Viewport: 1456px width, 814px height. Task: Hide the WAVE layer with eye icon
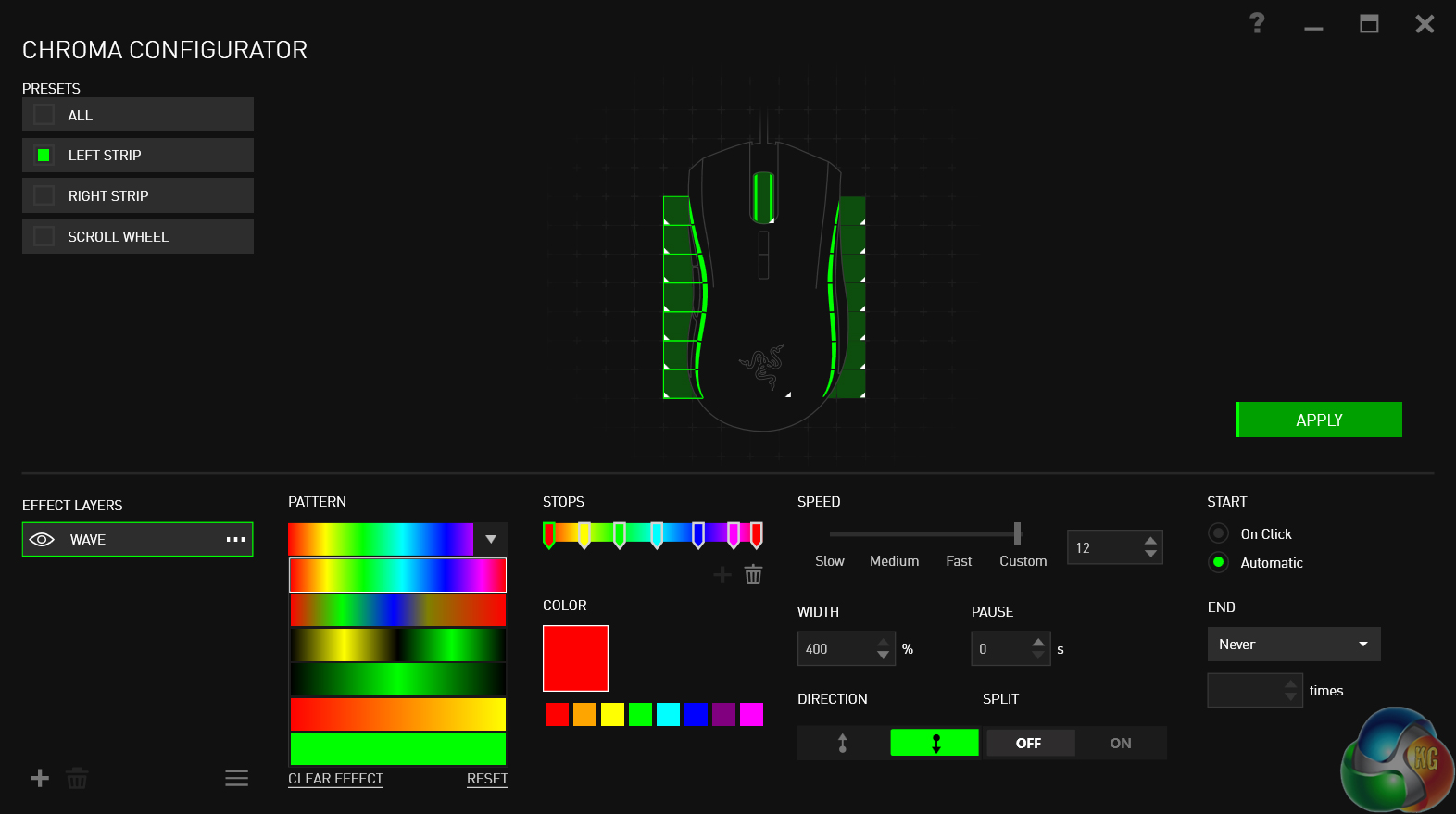click(43, 540)
